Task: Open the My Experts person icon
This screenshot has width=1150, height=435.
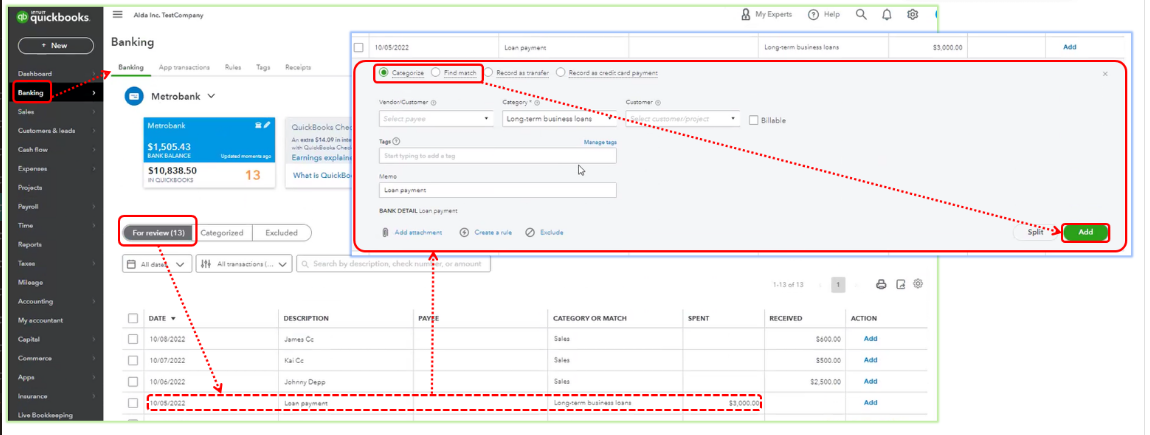Action: (x=746, y=15)
